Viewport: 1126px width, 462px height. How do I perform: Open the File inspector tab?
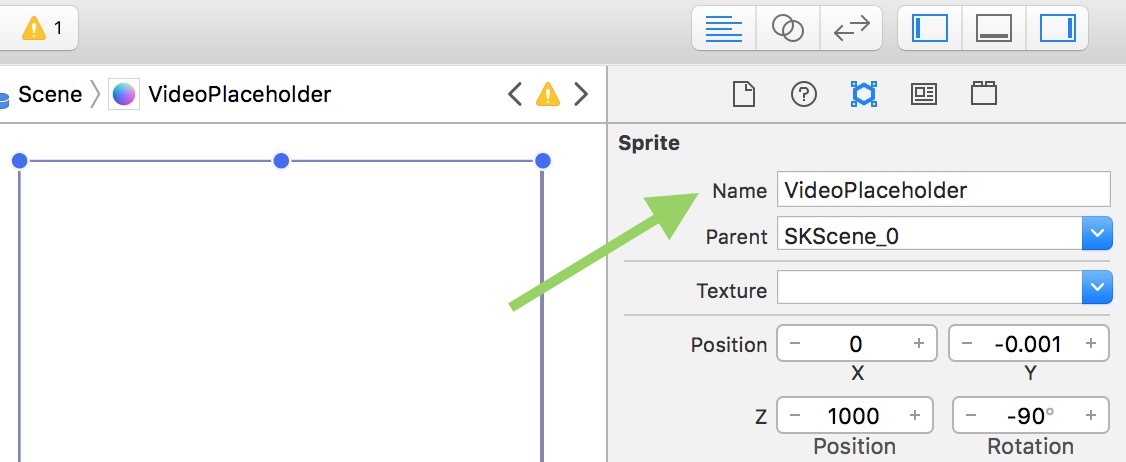(x=742, y=94)
